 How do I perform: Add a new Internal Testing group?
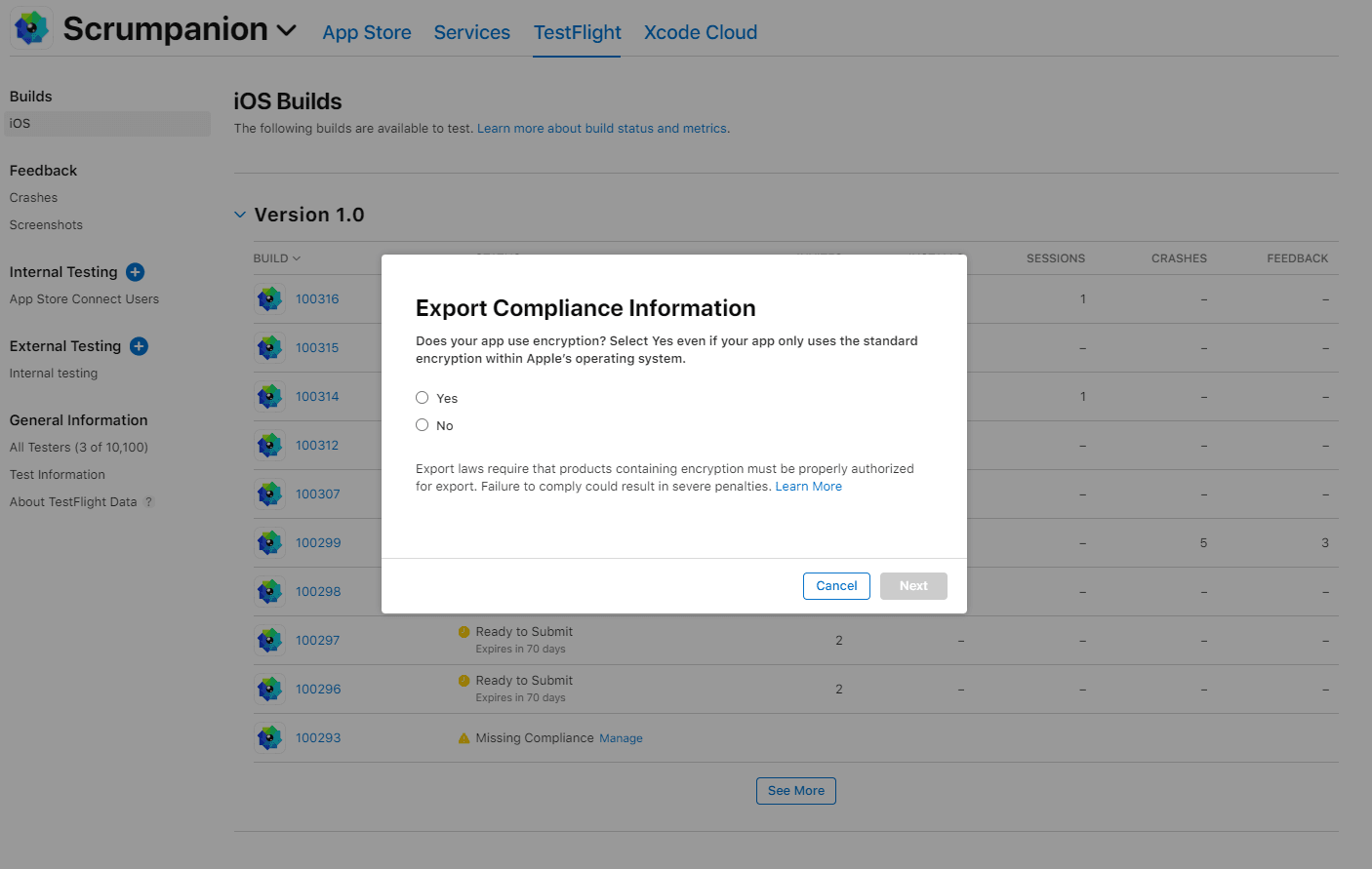pyautogui.click(x=136, y=272)
